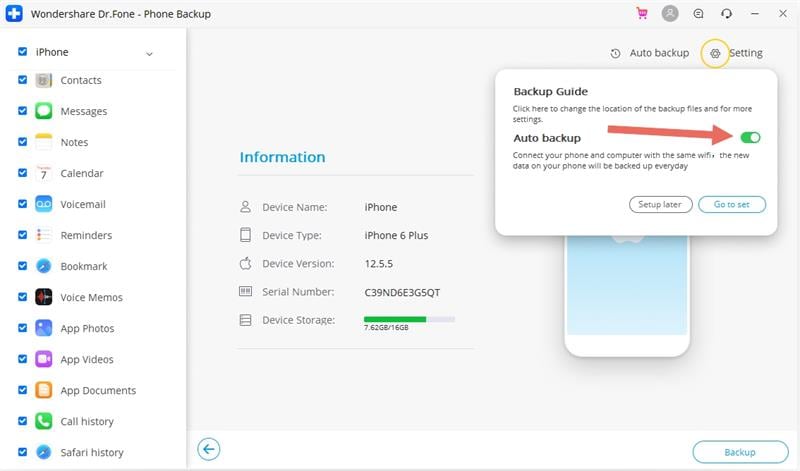Click serial number C39ND6E3G5QT
Viewport: 800px width, 471px height.
(x=402, y=292)
